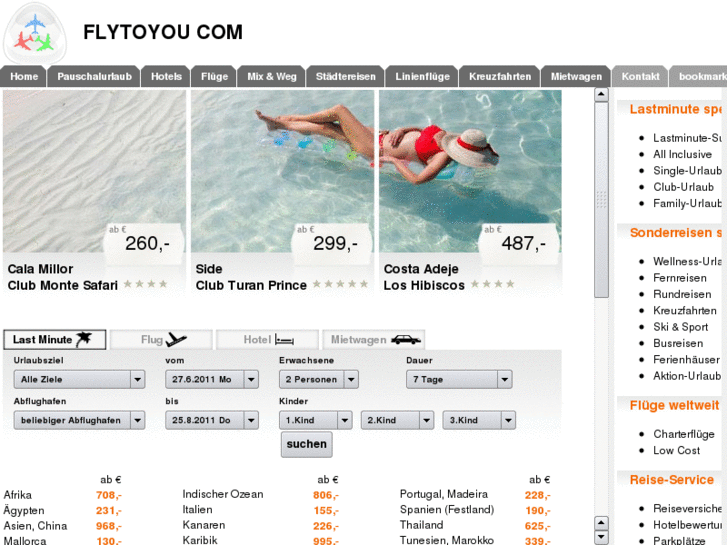Expand the Erwachsene 2 Personen dropdown
This screenshot has height=545, width=727.
(x=319, y=379)
